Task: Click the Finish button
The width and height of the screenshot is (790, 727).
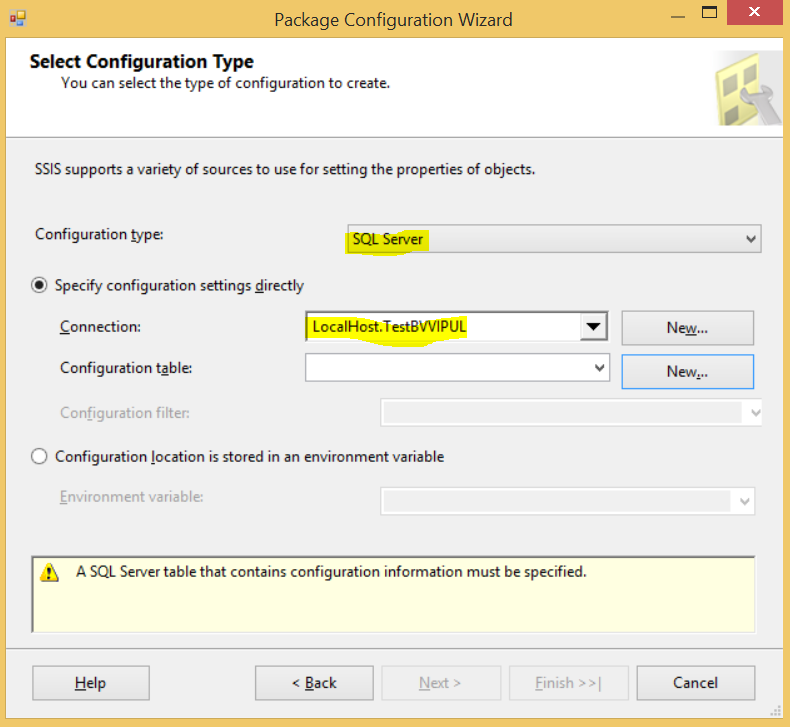Action: [x=568, y=683]
